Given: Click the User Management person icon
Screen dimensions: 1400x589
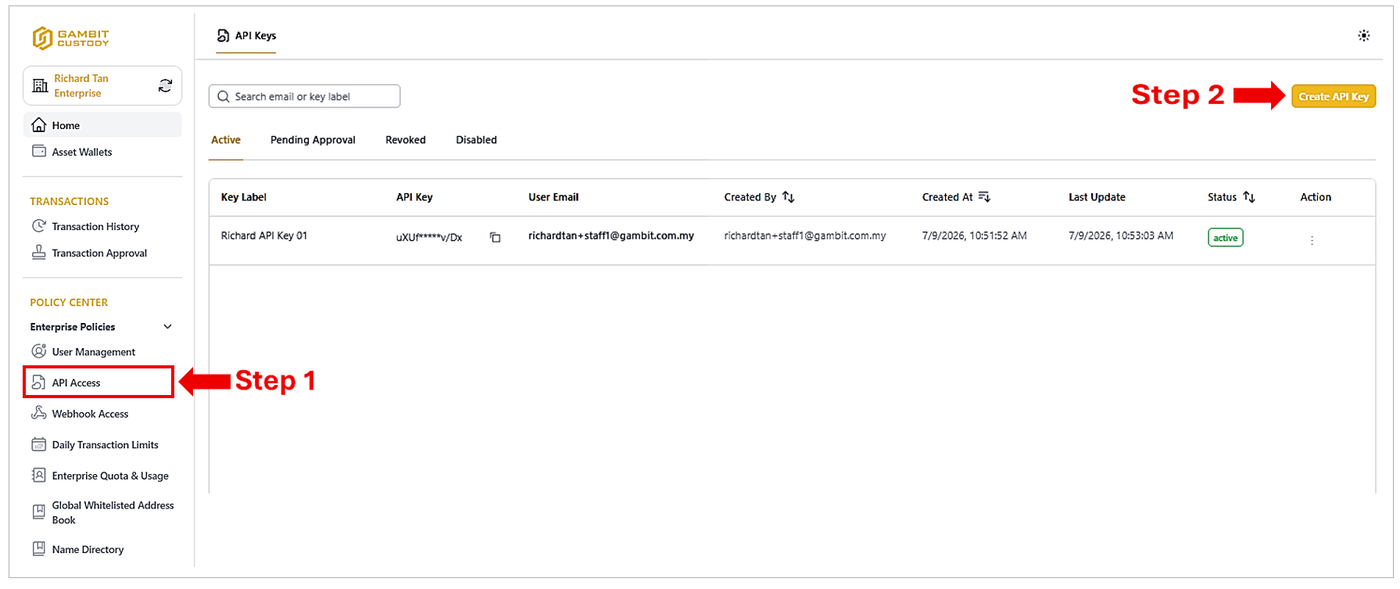Looking at the screenshot, I should pos(39,352).
